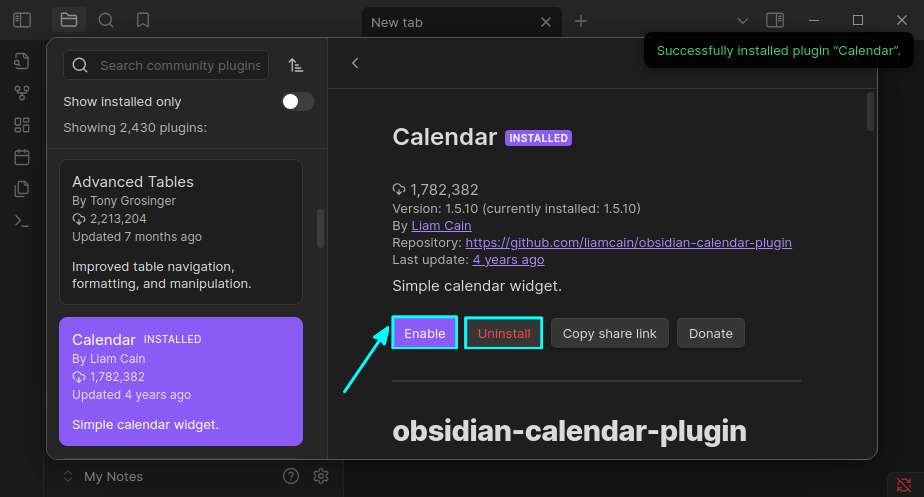Open graph view from the ribbon

[x=22, y=93]
